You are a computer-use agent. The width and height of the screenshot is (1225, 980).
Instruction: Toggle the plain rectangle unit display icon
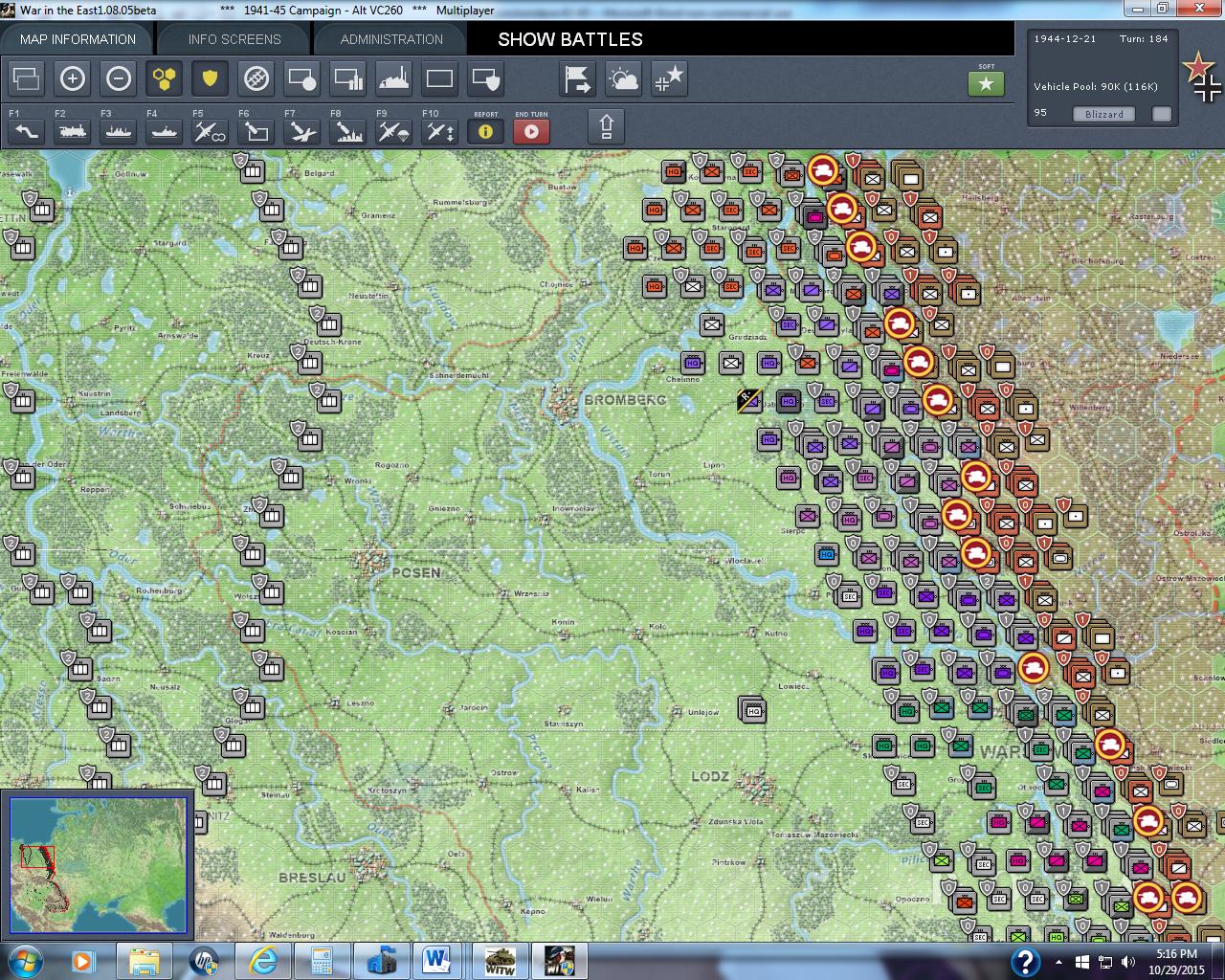[440, 78]
